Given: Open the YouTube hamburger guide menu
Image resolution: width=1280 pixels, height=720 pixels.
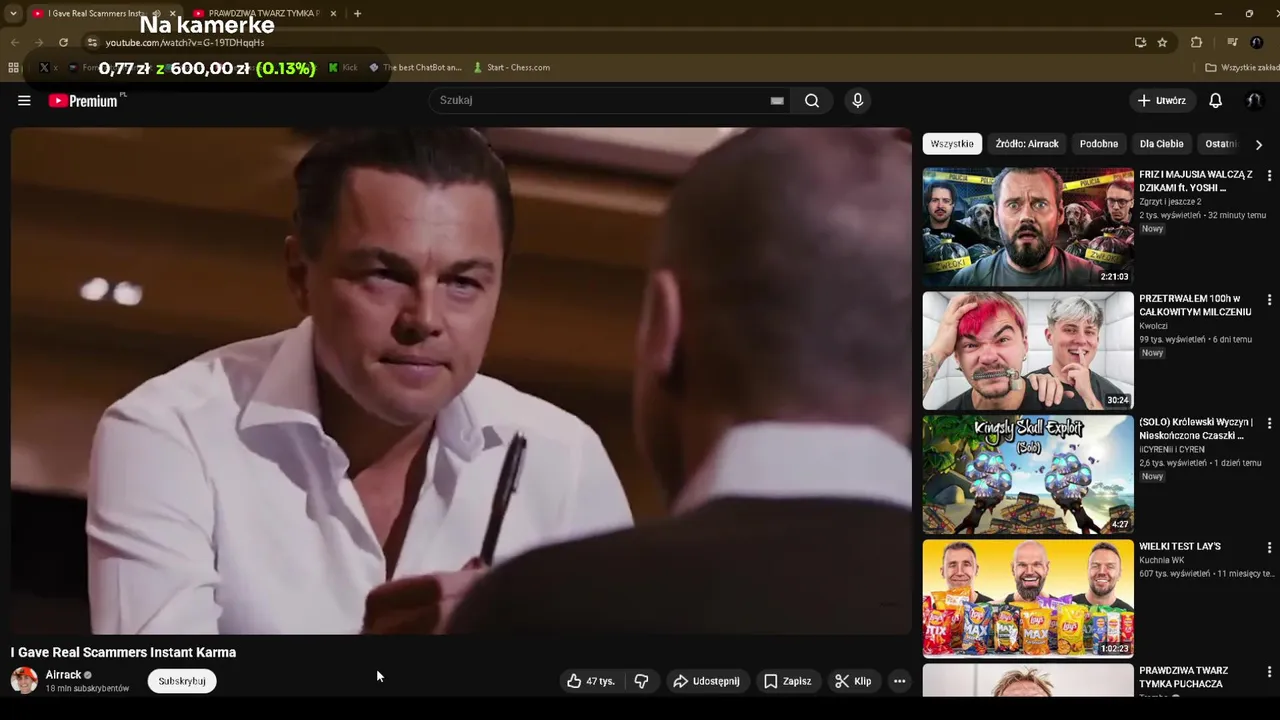Looking at the screenshot, I should pos(24,100).
